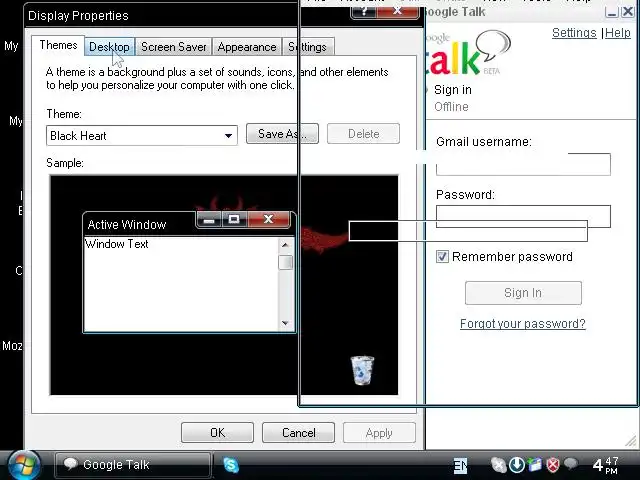Click the Display Properties help question button
The width and height of the screenshot is (640, 480).
(363, 12)
